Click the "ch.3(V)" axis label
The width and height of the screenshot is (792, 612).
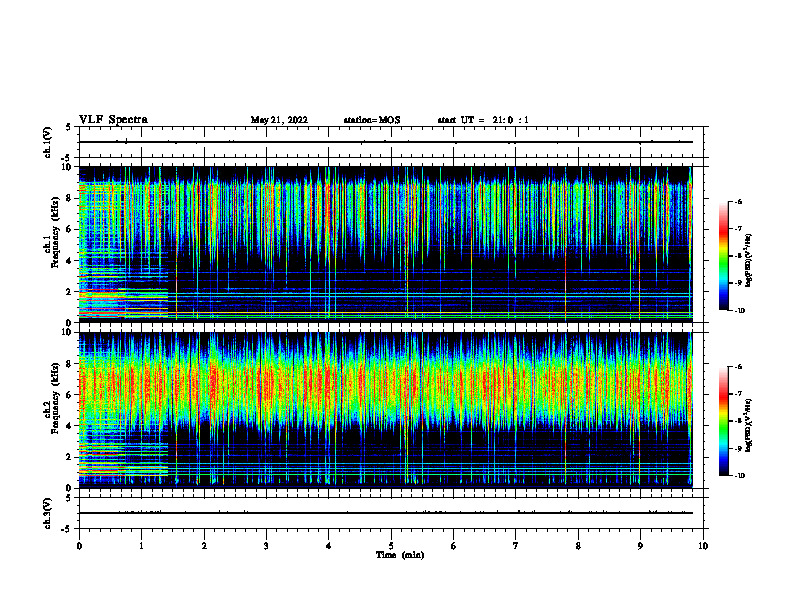coord(47,514)
